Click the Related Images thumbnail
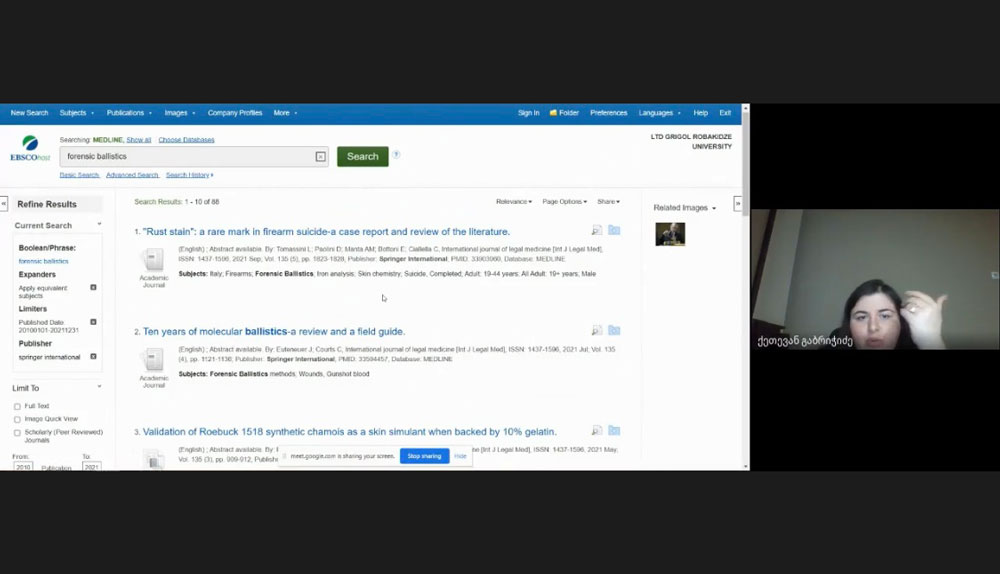1000x574 pixels. 670,234
